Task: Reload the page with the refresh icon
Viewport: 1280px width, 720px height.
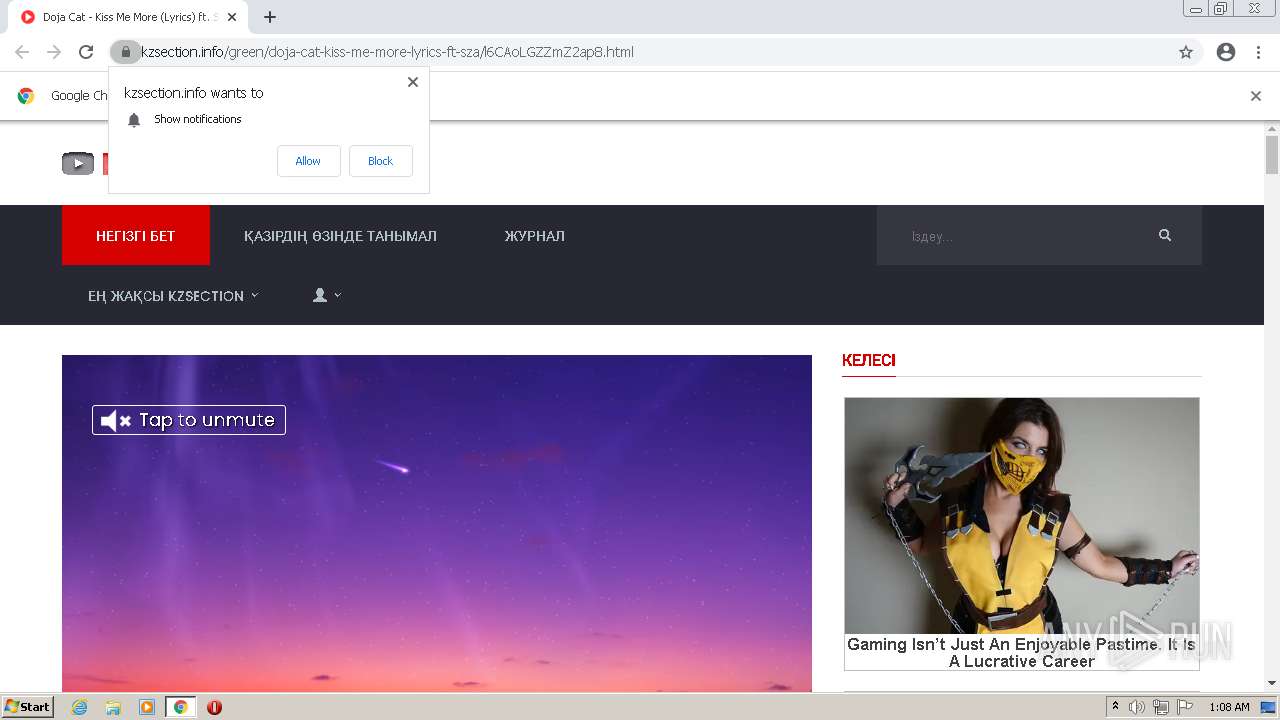Action: tap(86, 52)
